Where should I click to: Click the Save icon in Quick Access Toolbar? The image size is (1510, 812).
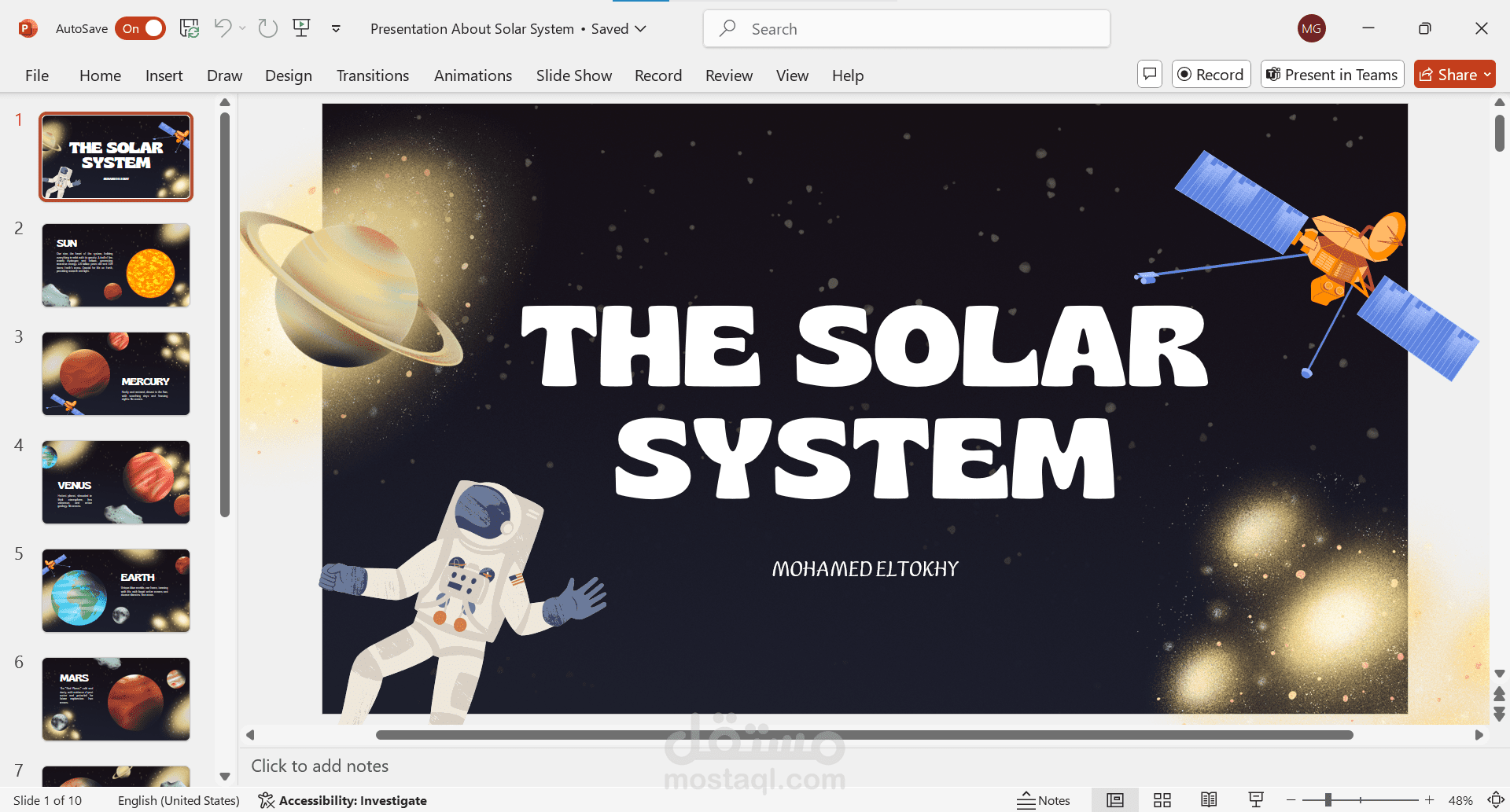point(189,28)
